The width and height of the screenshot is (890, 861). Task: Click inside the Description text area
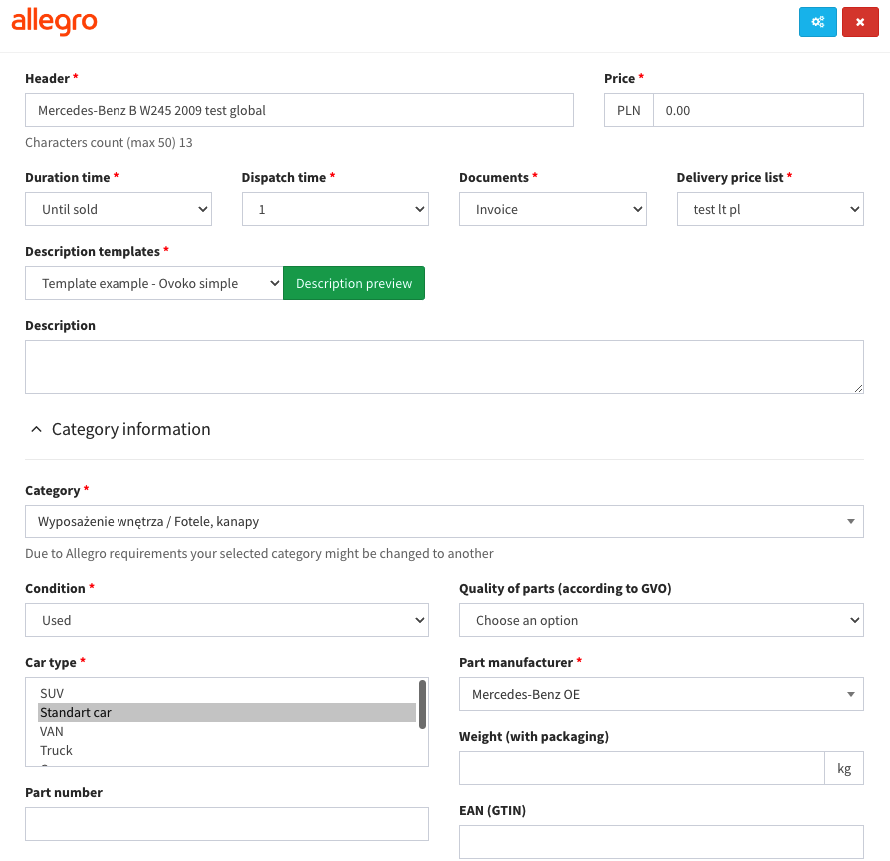[x=444, y=366]
